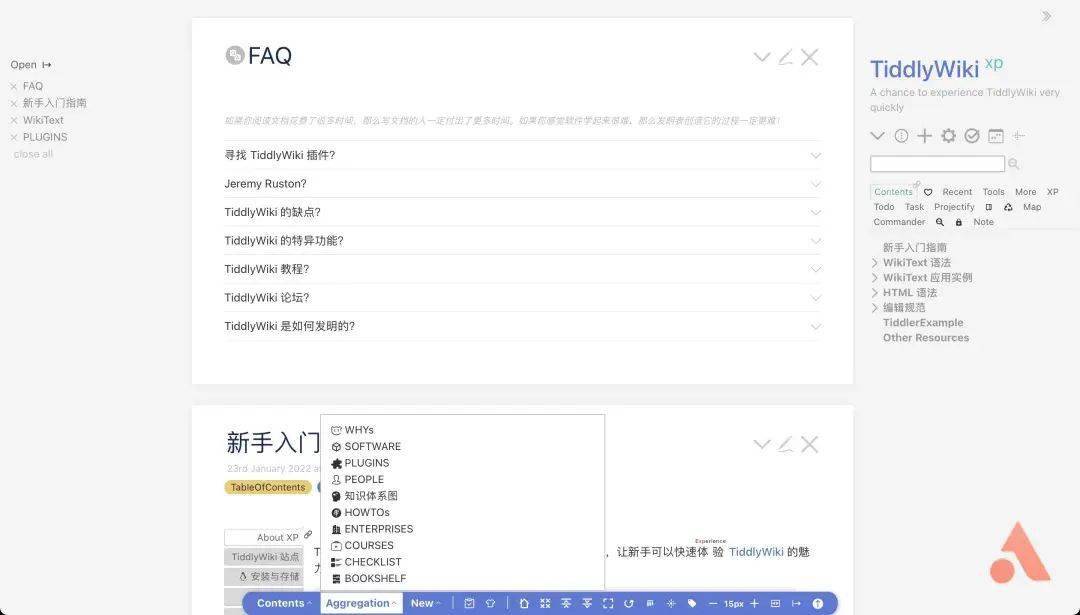The width and height of the screenshot is (1080, 615).
Task: Open the info icon at the toolbar's right end
Action: point(817,603)
